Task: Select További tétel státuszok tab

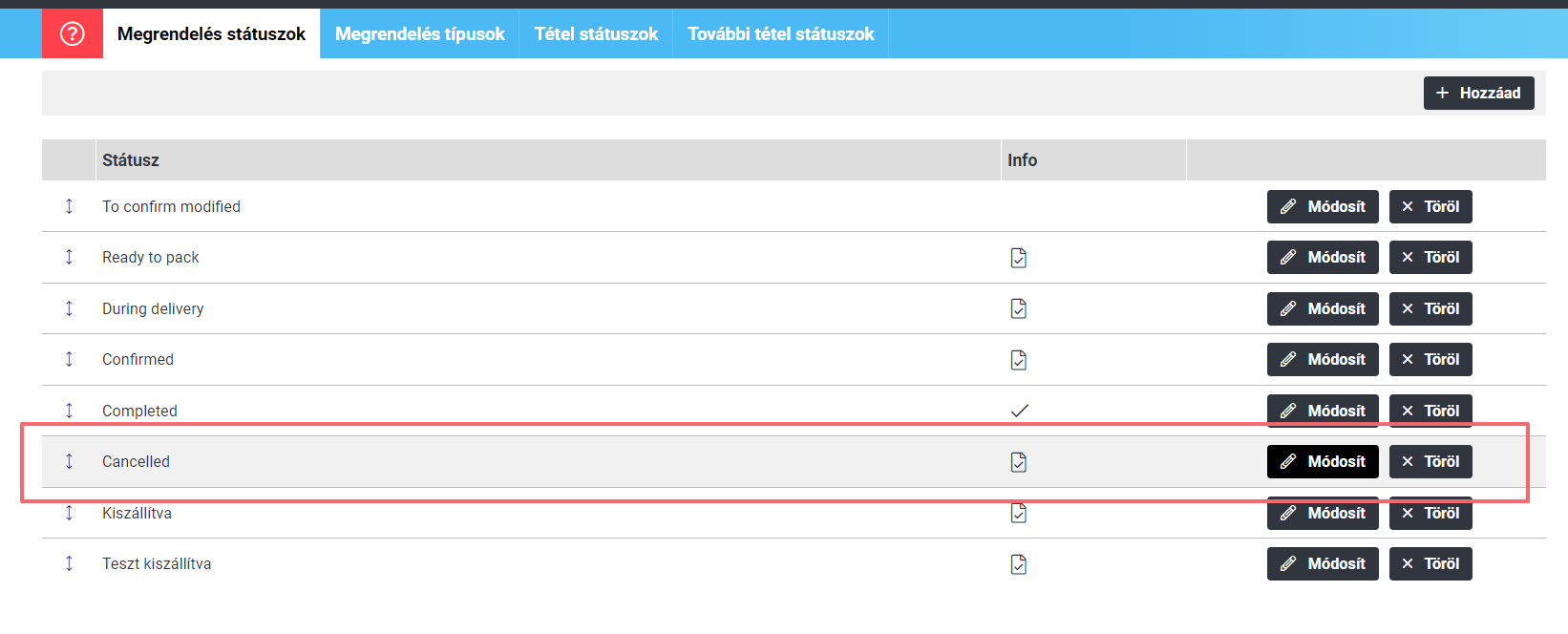Action: 780,33
